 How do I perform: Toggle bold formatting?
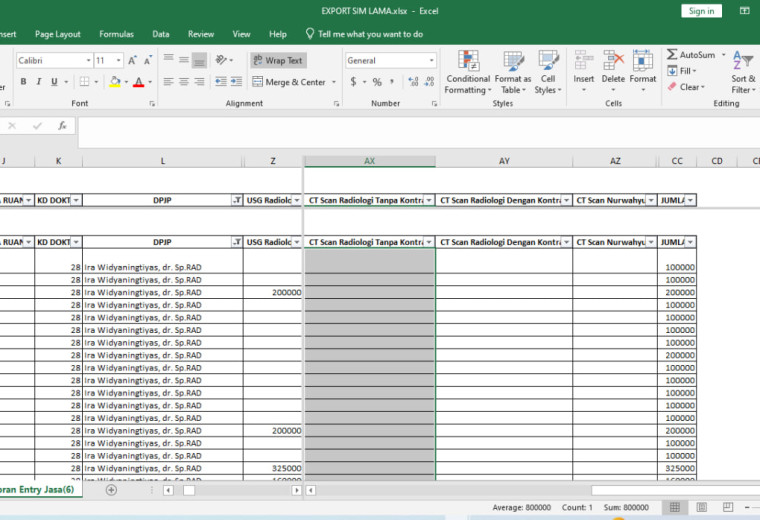pos(23,82)
